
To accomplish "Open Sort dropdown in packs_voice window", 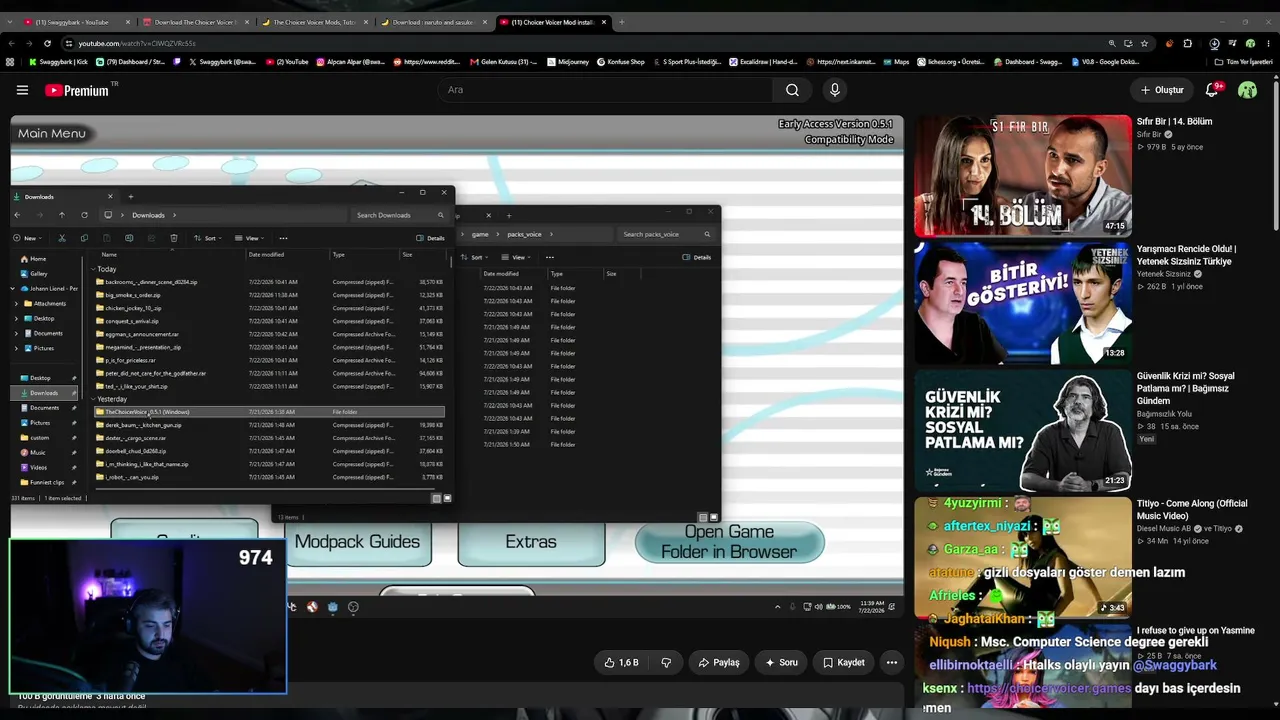I will click(474, 257).
